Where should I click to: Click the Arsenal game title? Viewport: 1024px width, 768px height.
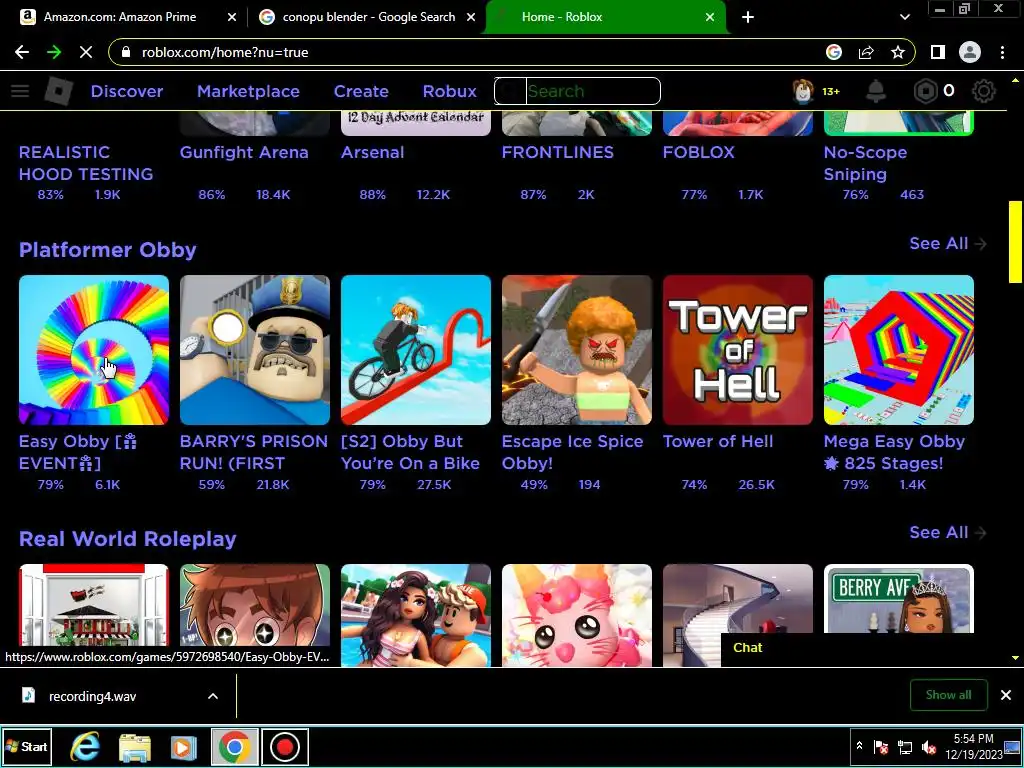pos(373,153)
